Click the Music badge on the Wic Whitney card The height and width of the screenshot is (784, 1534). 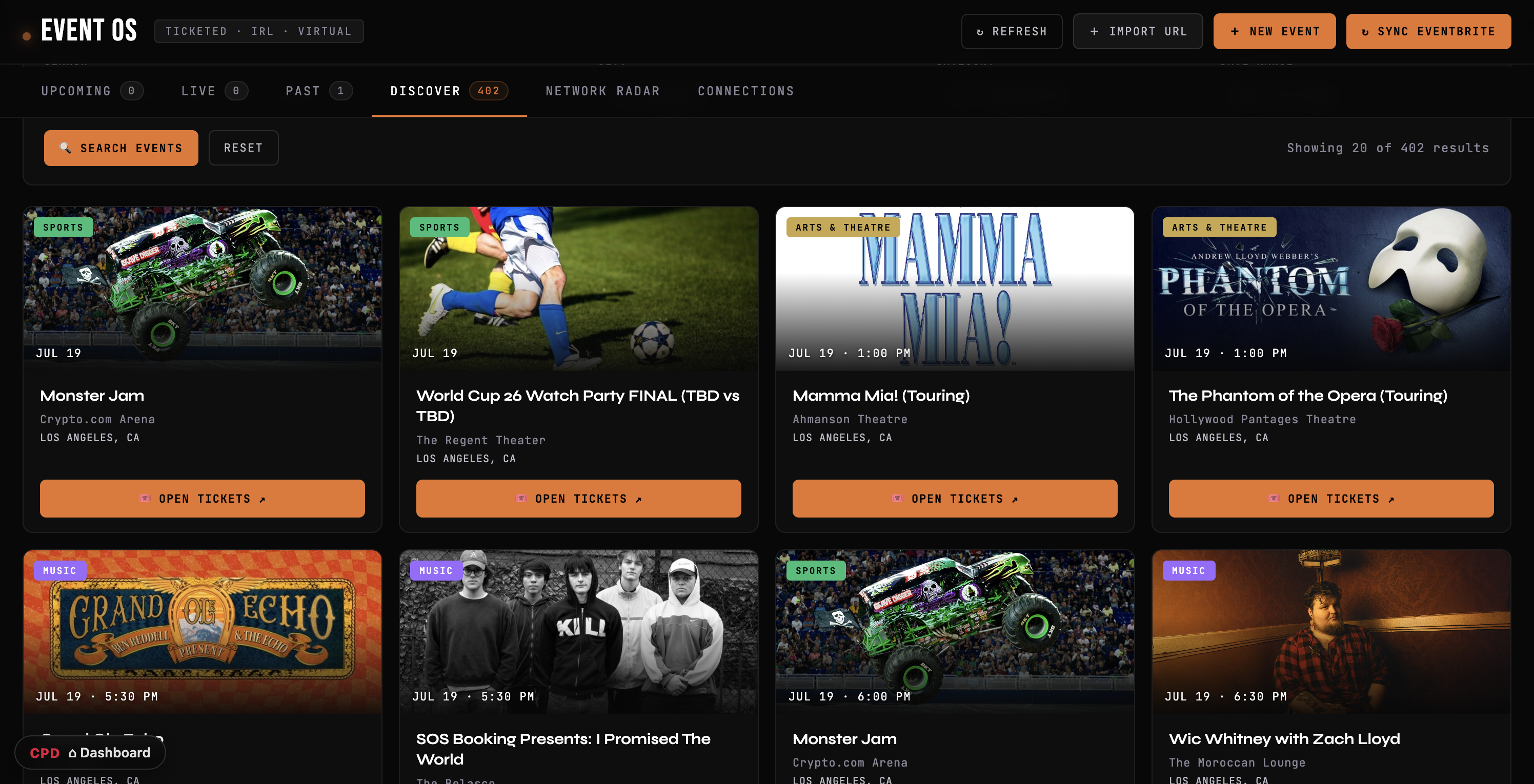(x=1189, y=571)
